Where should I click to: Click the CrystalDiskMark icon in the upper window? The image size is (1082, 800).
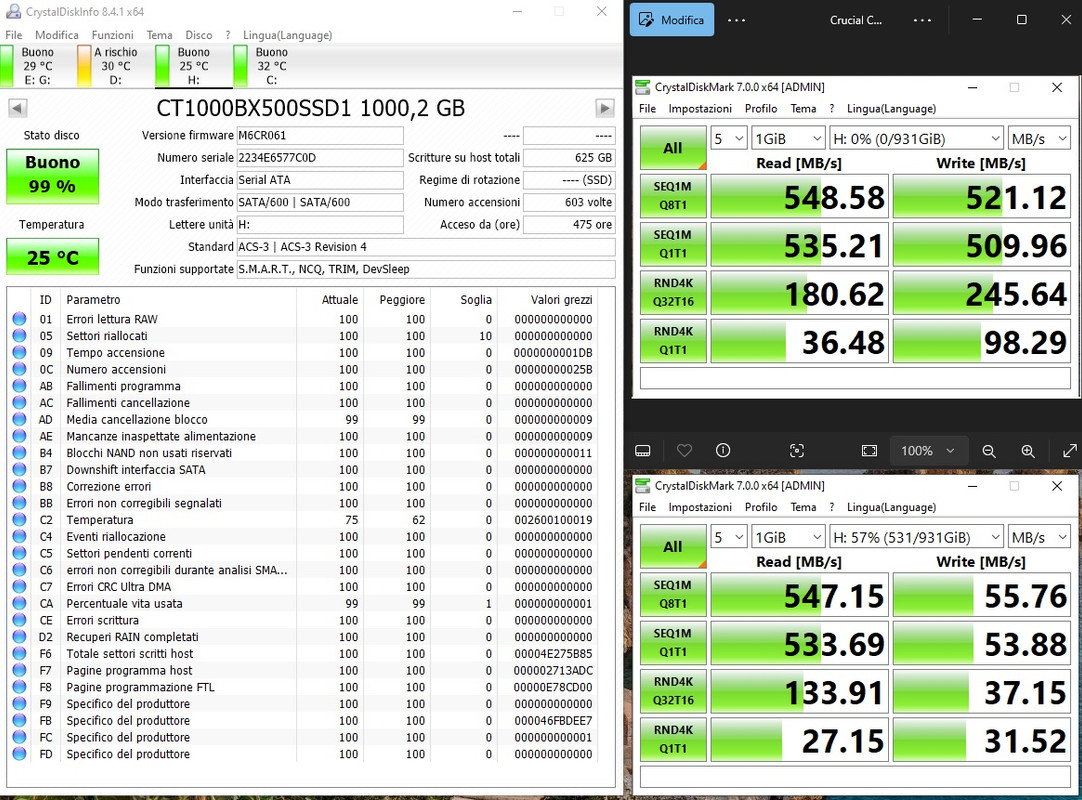click(x=642, y=87)
